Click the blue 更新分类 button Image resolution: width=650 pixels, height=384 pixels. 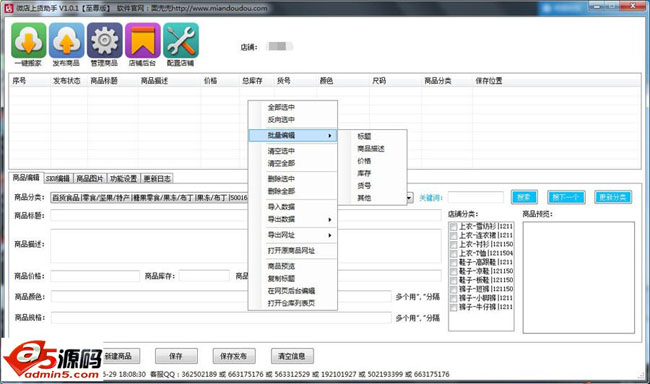[613, 197]
